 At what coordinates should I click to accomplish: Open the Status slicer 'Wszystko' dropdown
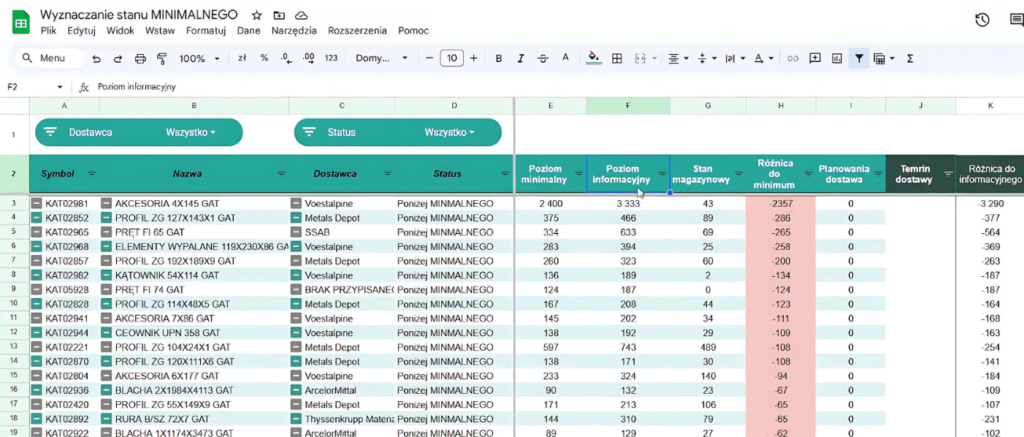click(450, 132)
